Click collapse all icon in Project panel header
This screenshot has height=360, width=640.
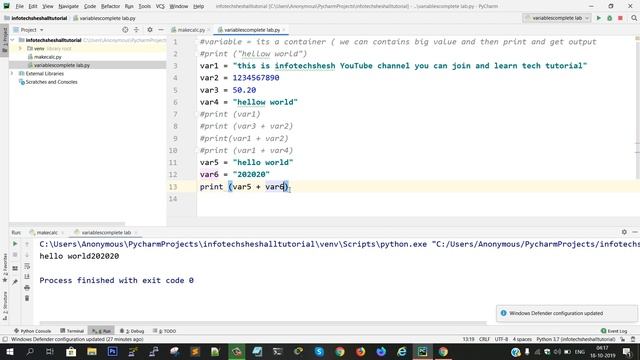tap(136, 30)
